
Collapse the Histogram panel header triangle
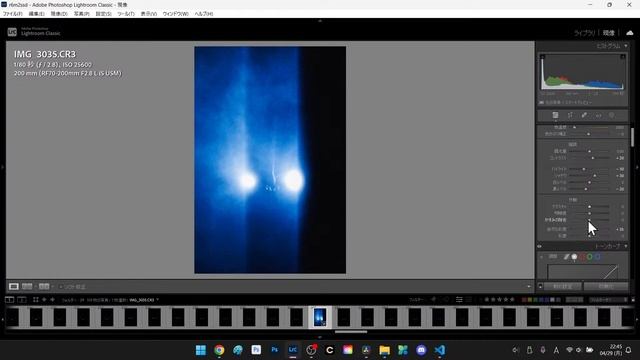[x=626, y=46]
